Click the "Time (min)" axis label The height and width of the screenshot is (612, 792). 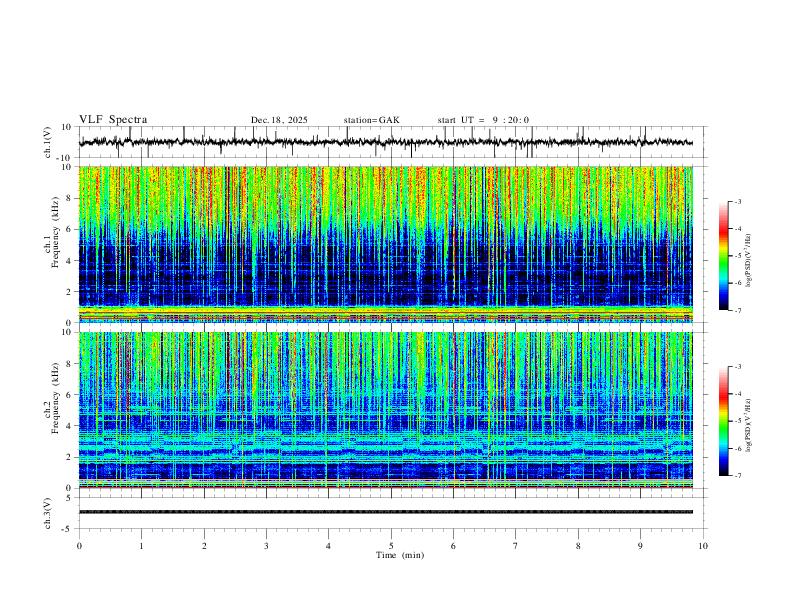pyautogui.click(x=400, y=555)
